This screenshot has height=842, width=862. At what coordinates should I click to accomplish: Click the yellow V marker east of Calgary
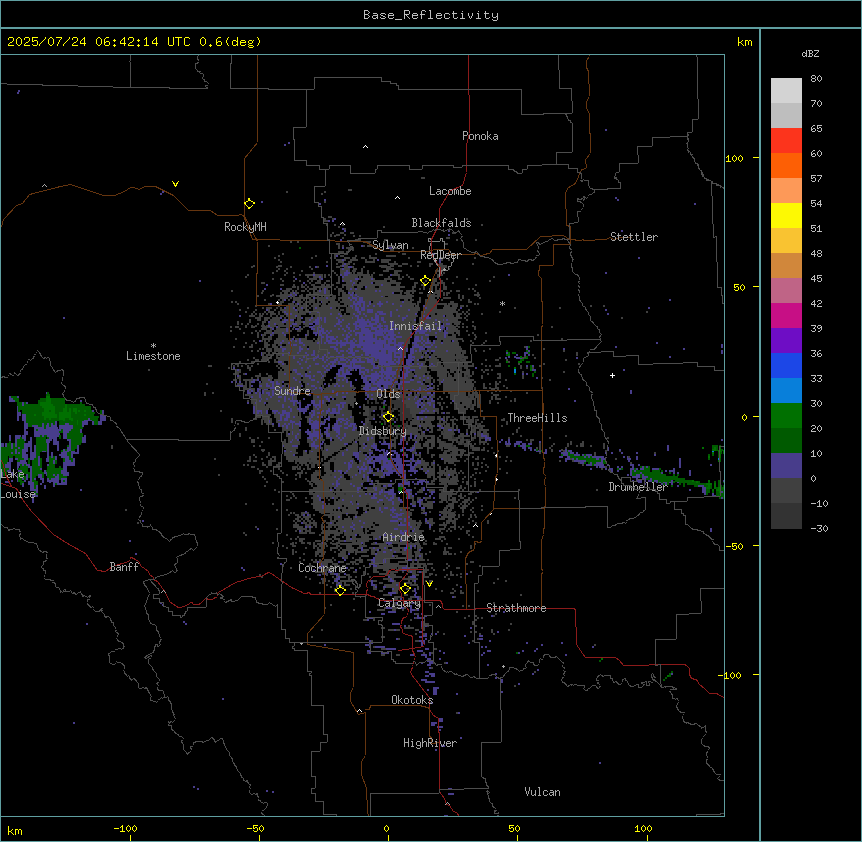[429, 584]
